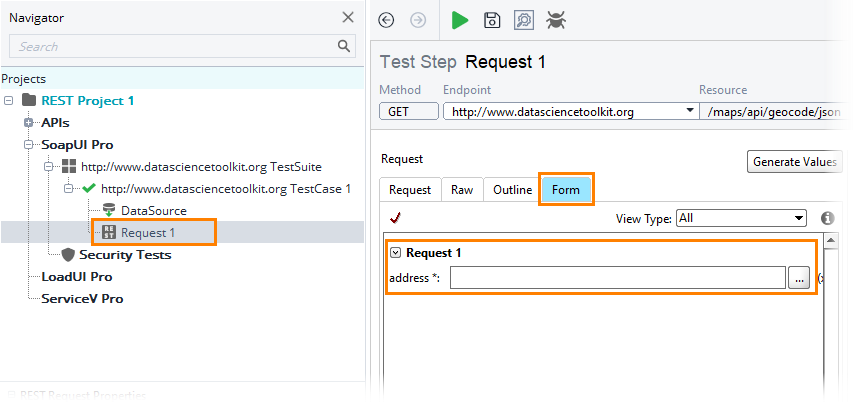This screenshot has width=854, height=403.
Task: Run the test step with green play button
Action: tap(460, 21)
